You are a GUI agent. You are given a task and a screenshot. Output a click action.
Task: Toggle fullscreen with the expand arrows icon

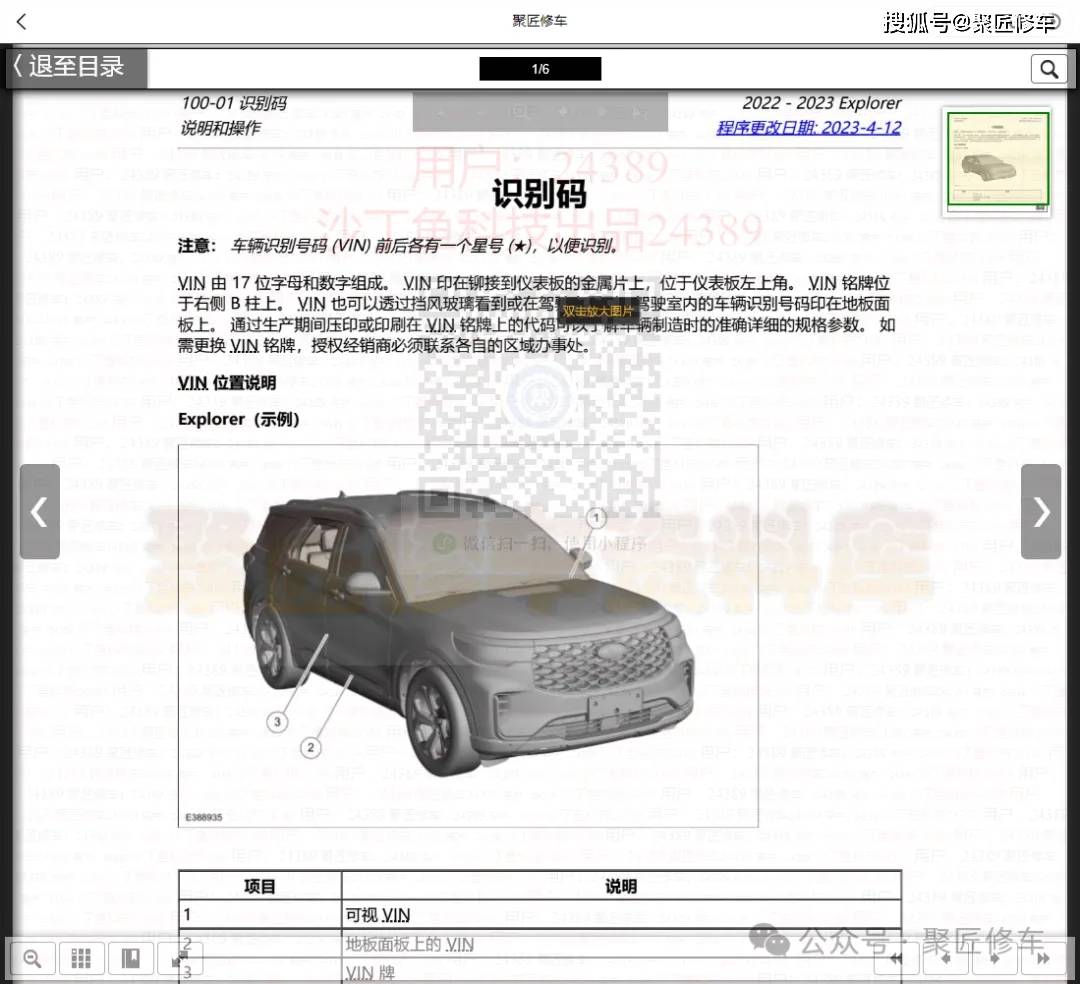point(180,959)
